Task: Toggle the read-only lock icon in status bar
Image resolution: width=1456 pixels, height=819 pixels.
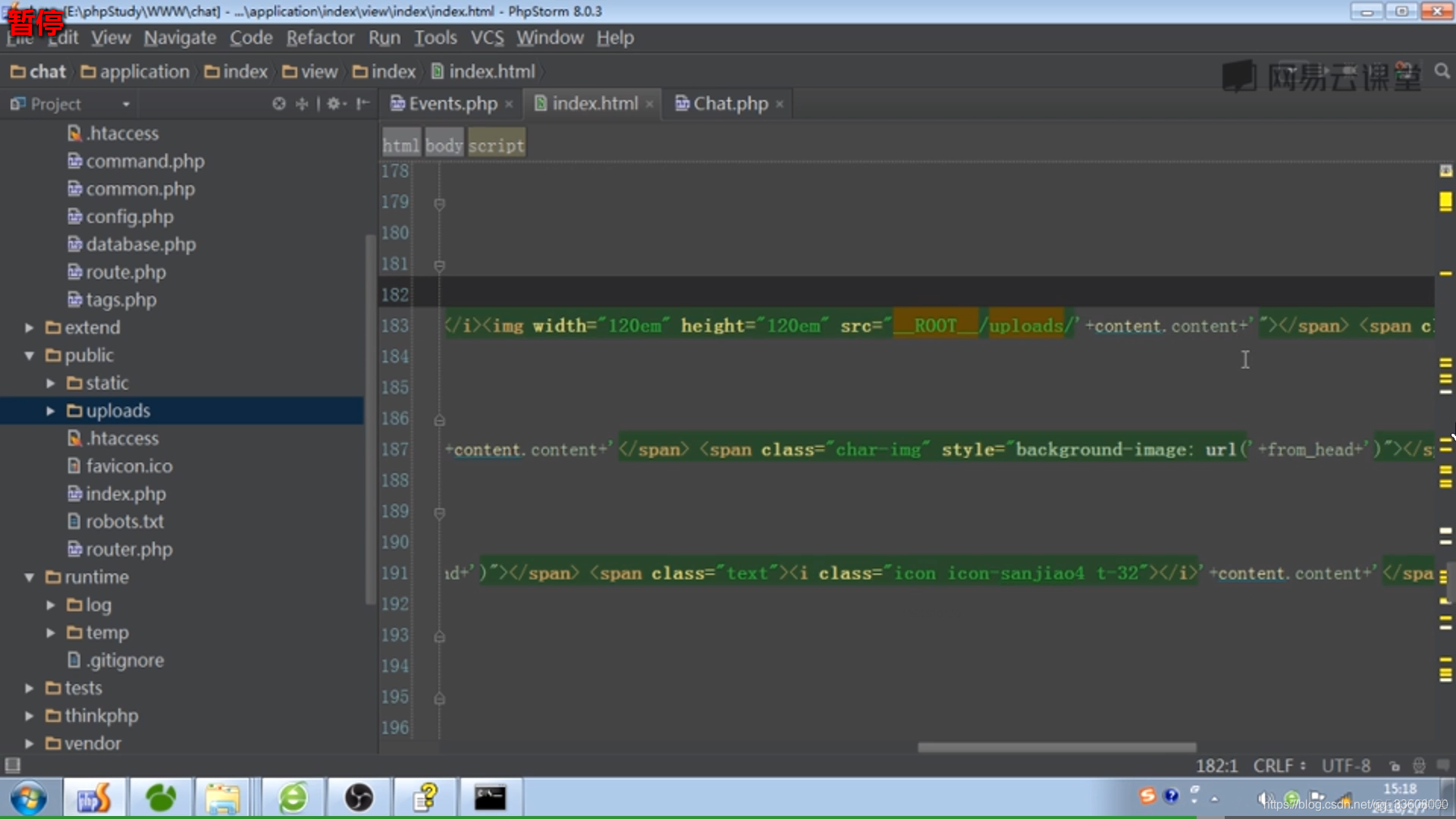Action: (x=1394, y=766)
